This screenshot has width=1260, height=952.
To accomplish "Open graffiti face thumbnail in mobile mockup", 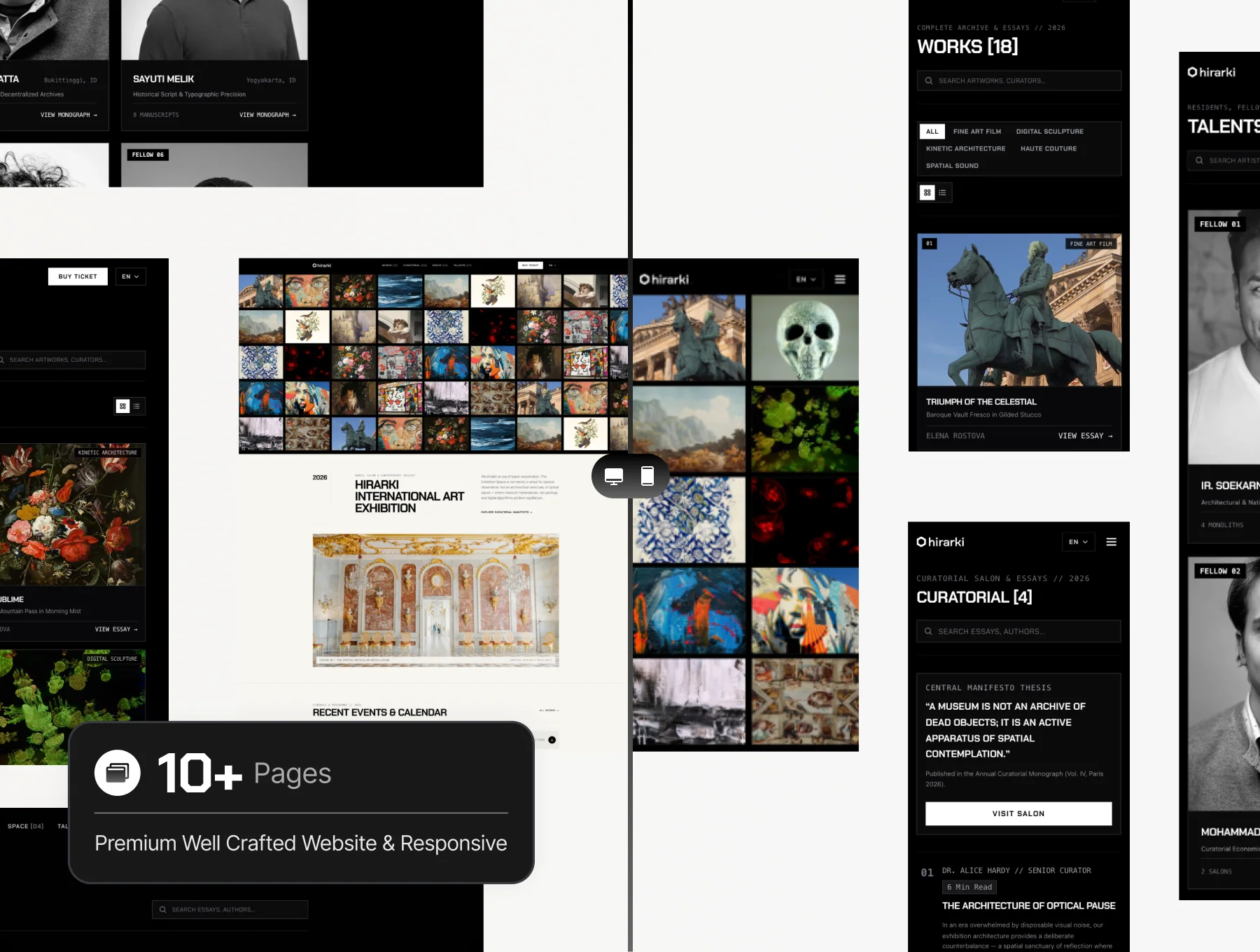I will click(x=805, y=611).
